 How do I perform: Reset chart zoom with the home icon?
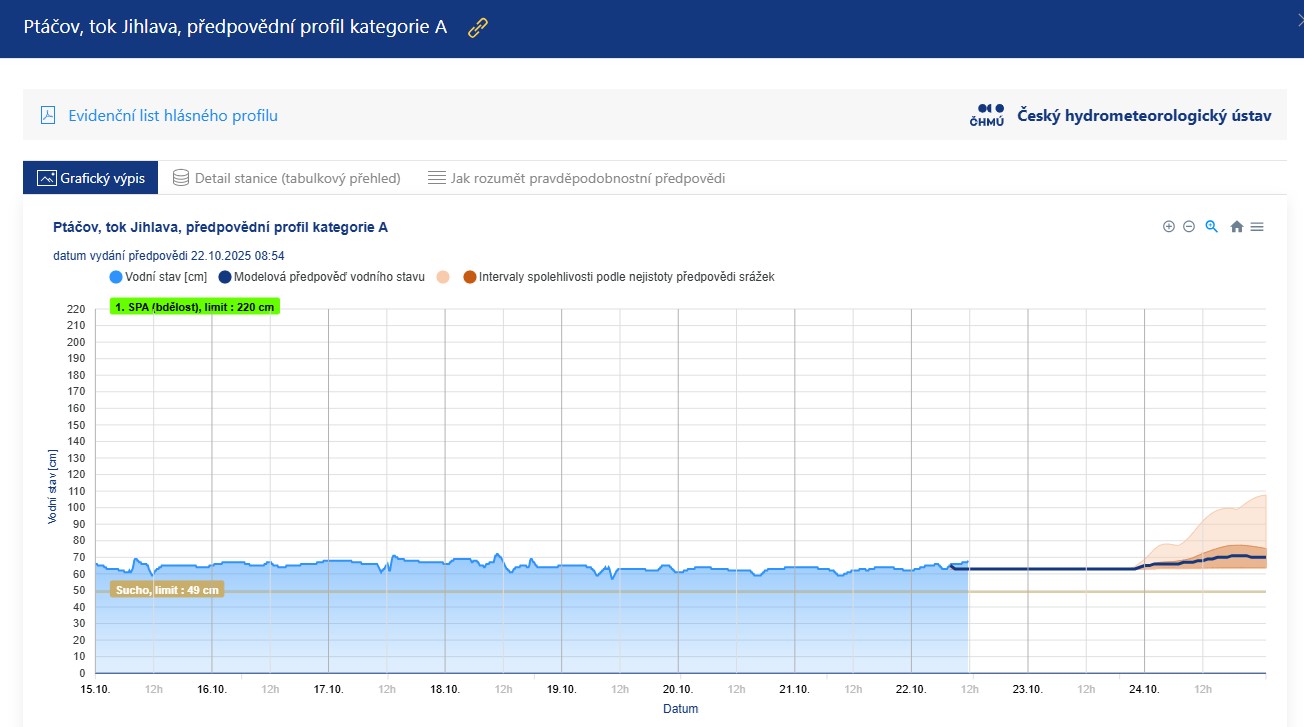pyautogui.click(x=1236, y=227)
